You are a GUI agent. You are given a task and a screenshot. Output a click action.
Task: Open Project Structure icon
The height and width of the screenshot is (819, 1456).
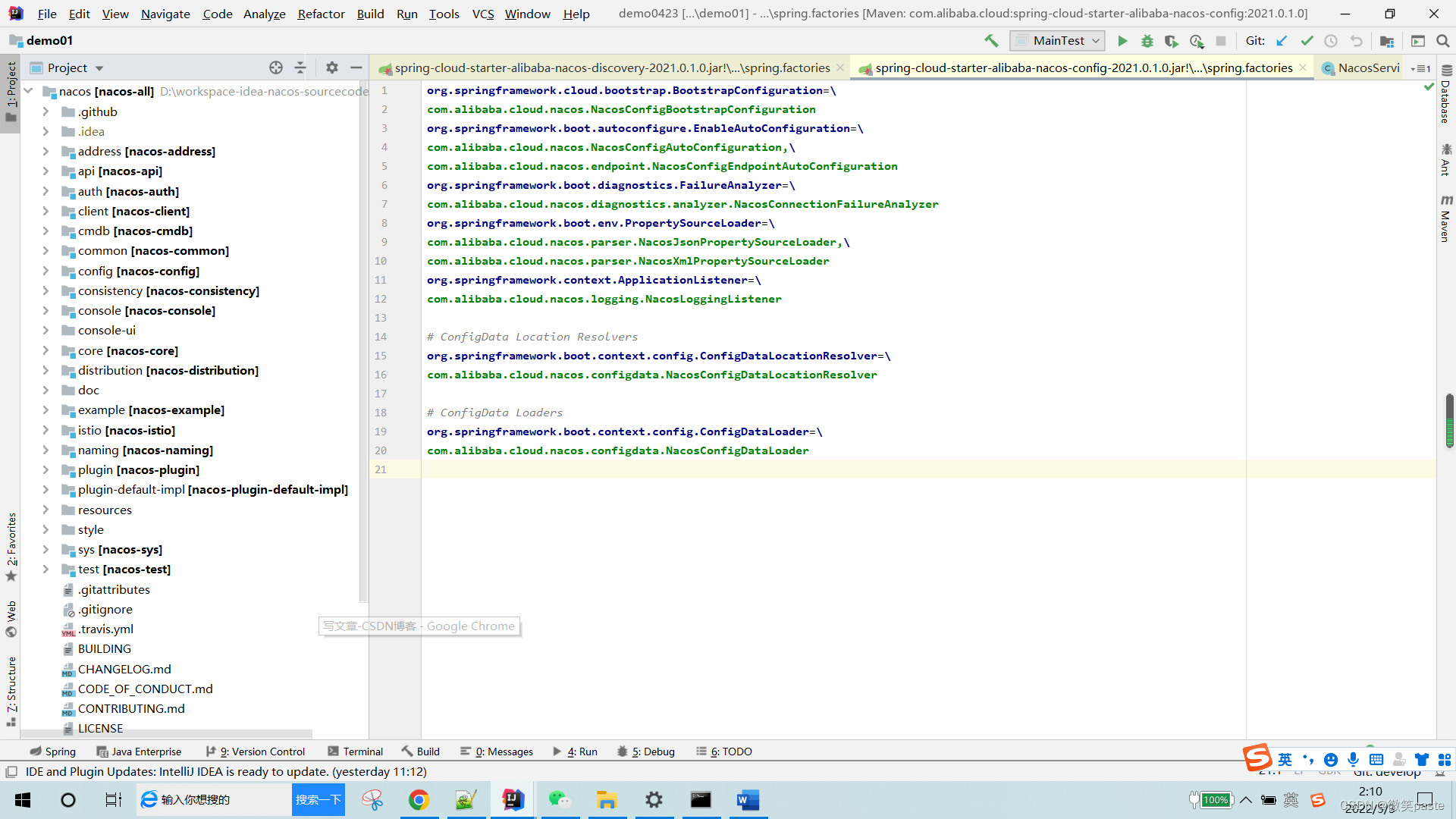(1387, 41)
